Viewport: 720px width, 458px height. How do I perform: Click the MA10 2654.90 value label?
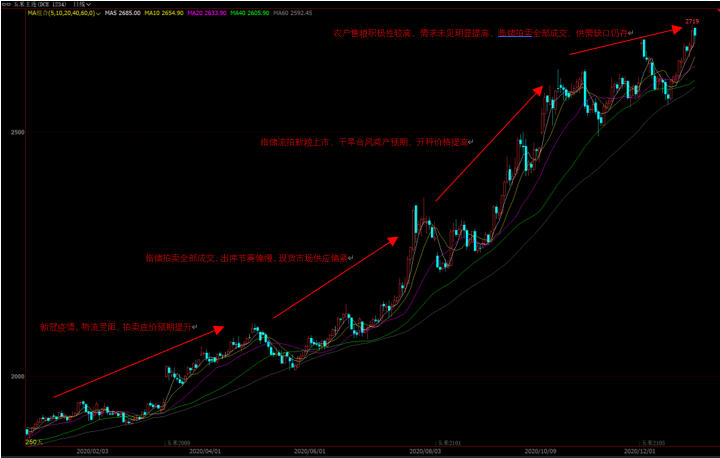(x=164, y=13)
